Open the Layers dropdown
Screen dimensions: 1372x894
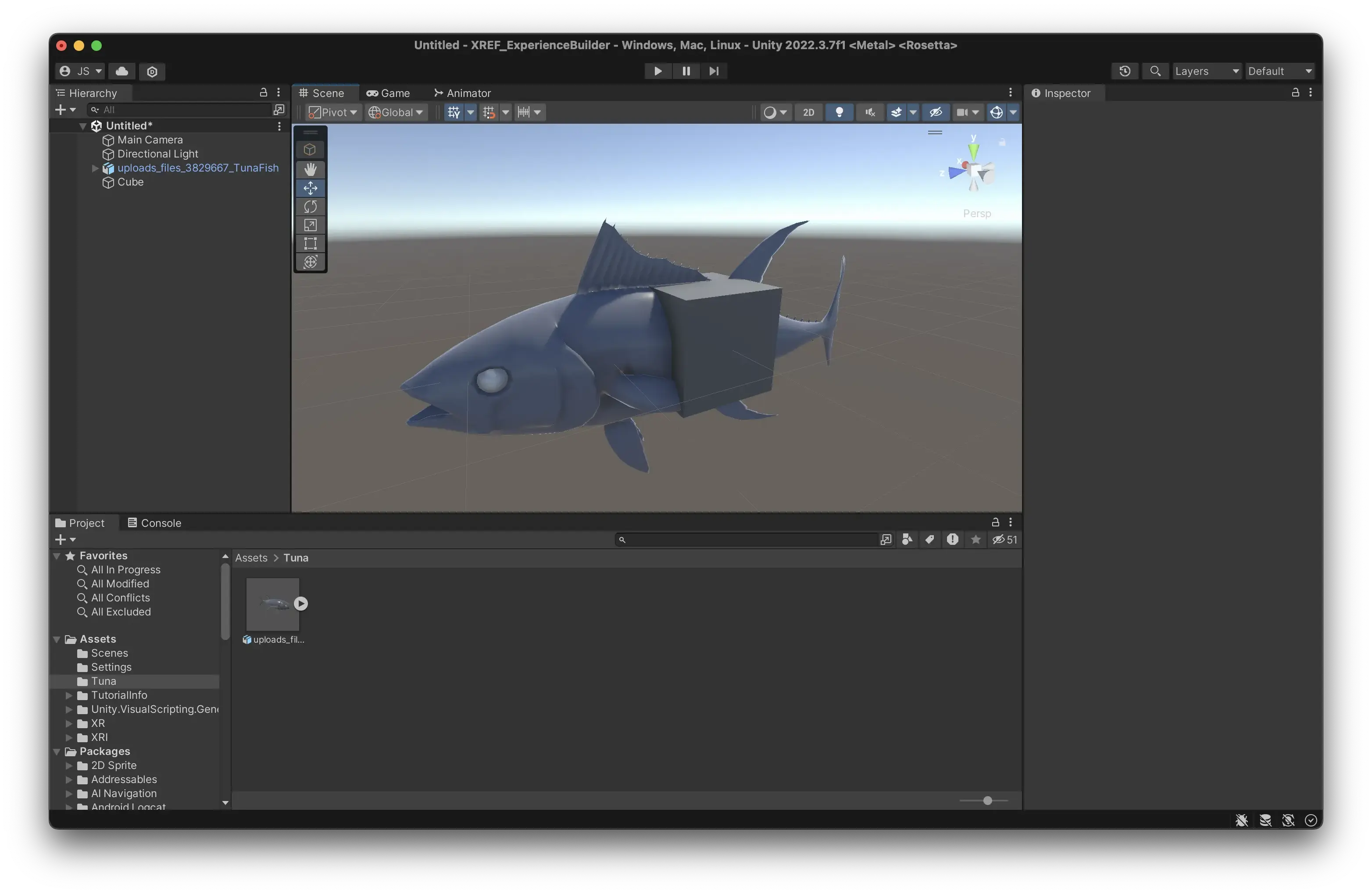tap(1207, 71)
